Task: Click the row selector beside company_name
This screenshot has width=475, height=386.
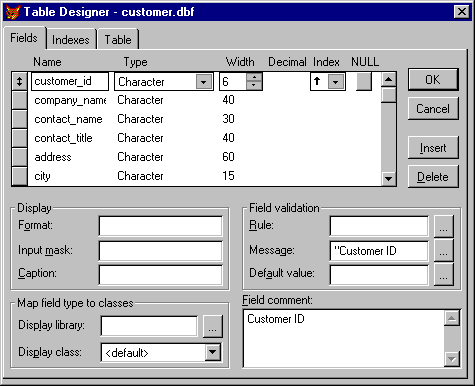Action: (19, 100)
